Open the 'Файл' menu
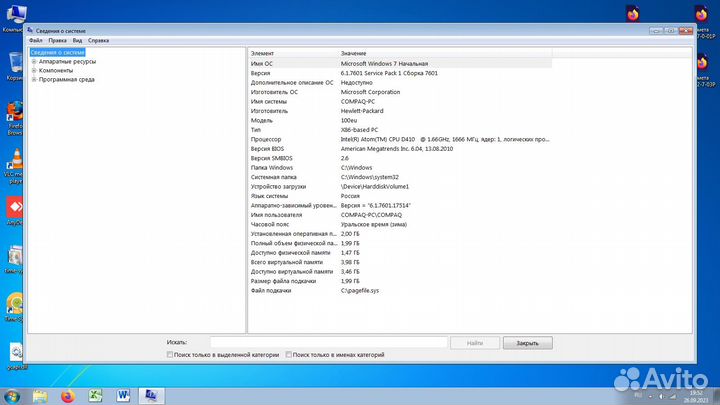 click(x=35, y=40)
